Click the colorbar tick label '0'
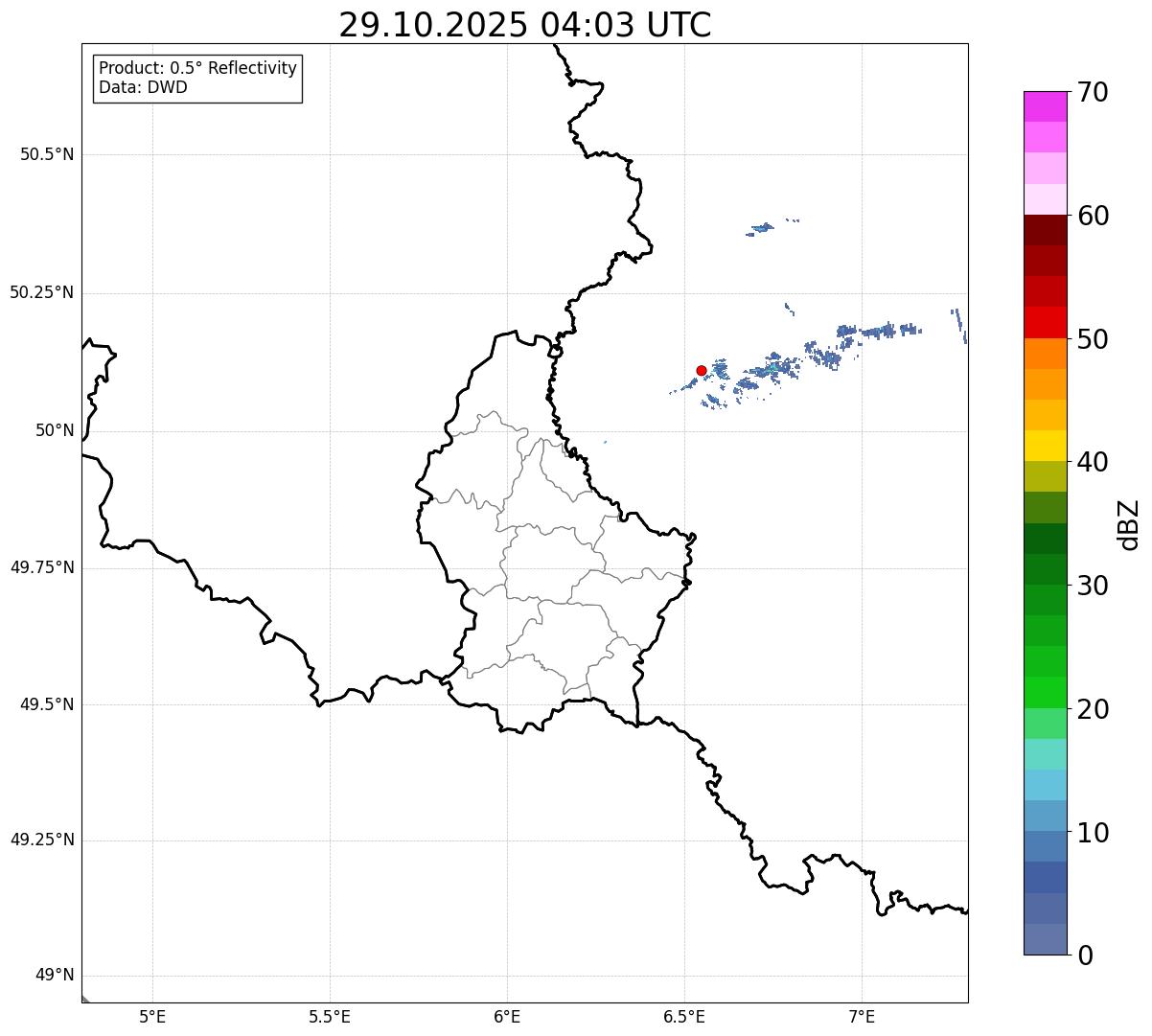The width and height of the screenshot is (1152, 1036). click(x=1085, y=955)
